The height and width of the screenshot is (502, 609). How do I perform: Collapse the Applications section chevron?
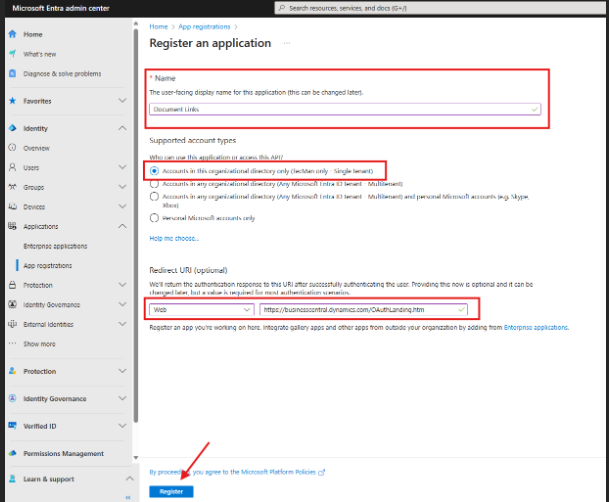[x=122, y=226]
